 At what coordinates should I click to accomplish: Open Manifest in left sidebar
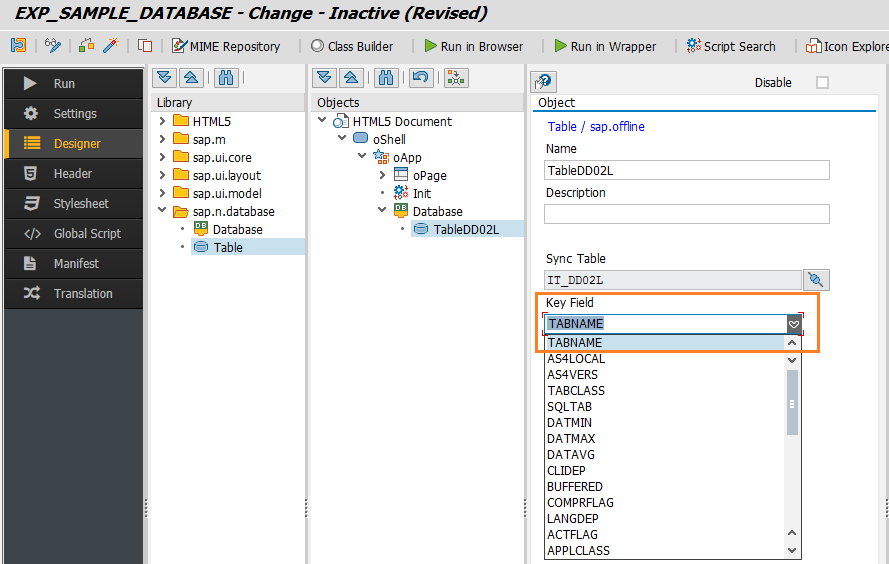click(74, 264)
